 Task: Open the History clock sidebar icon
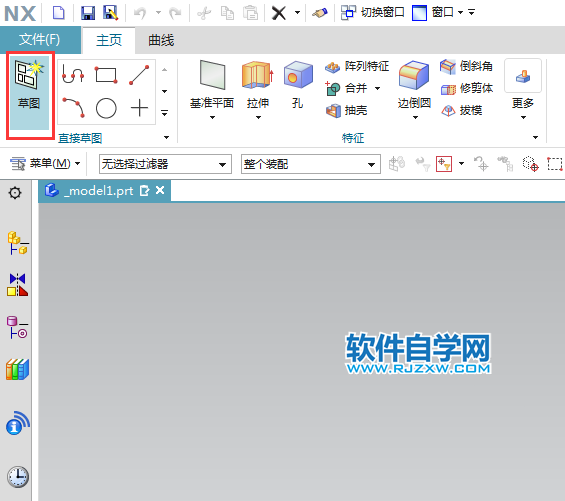(x=18, y=476)
